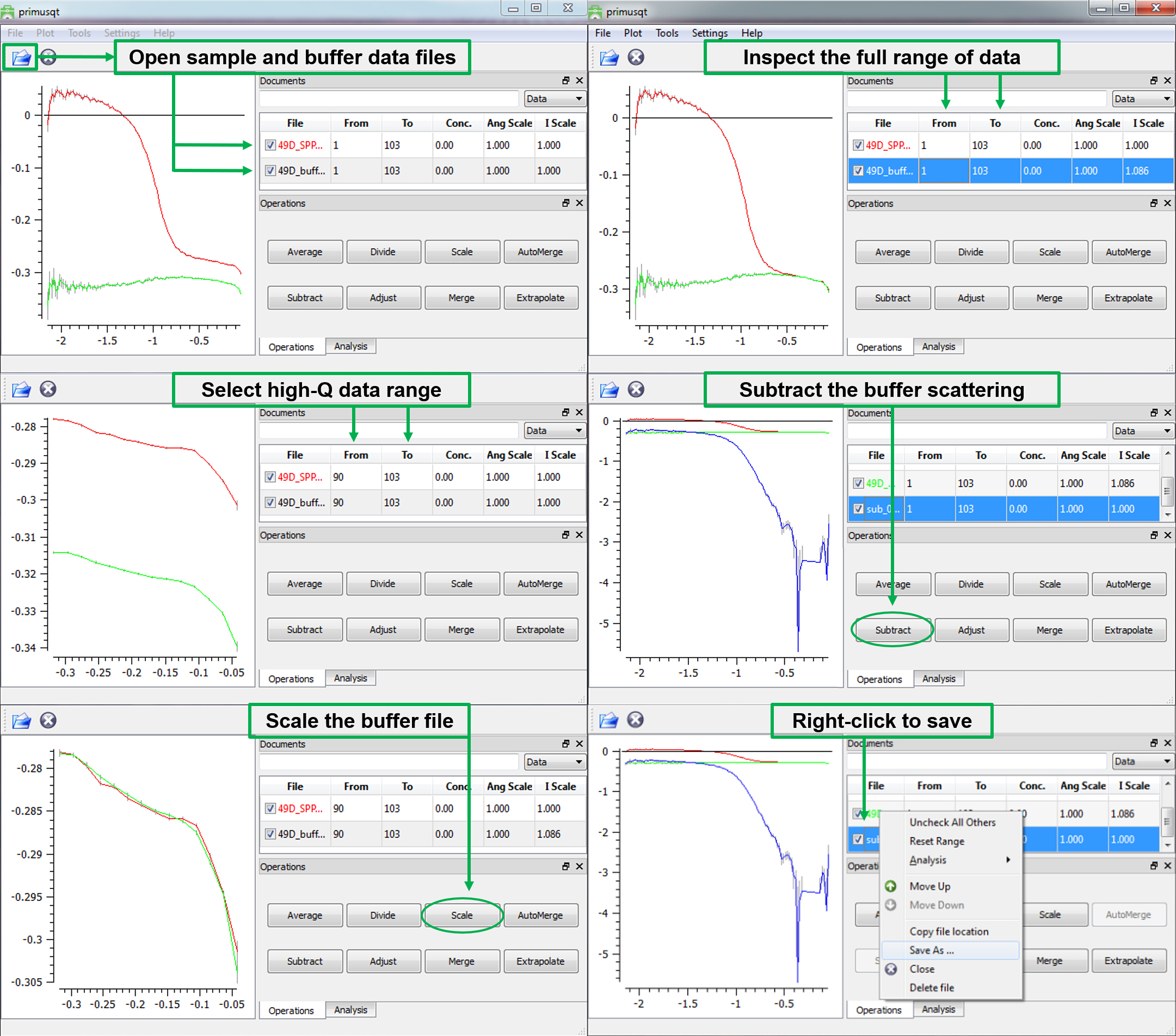
Task: Click round X icon left of 'Subtract the buffer scattering'
Action: [x=636, y=390]
